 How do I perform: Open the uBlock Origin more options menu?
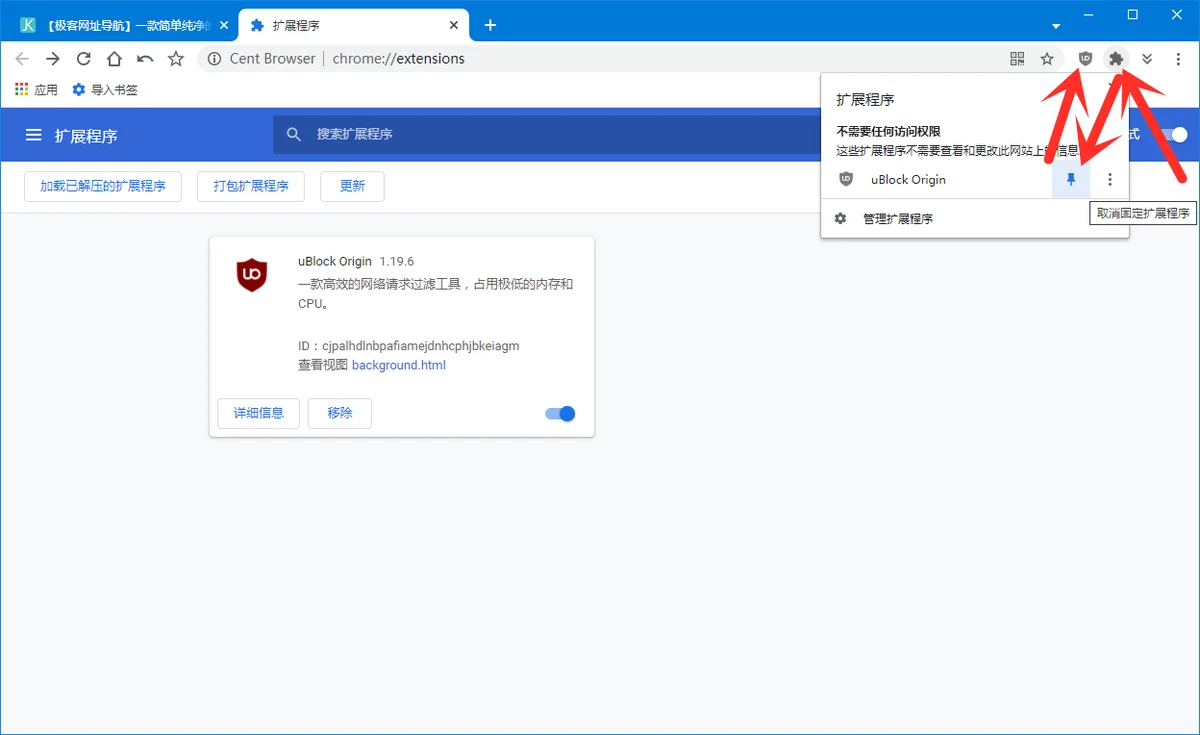coord(1110,180)
